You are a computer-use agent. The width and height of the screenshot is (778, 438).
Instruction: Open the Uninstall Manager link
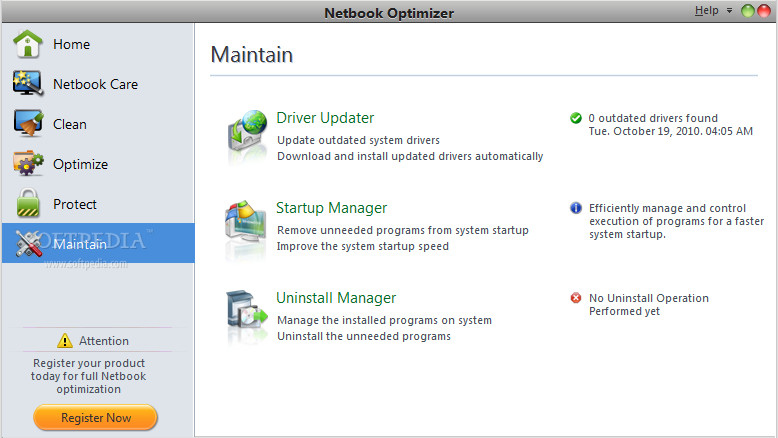click(336, 298)
